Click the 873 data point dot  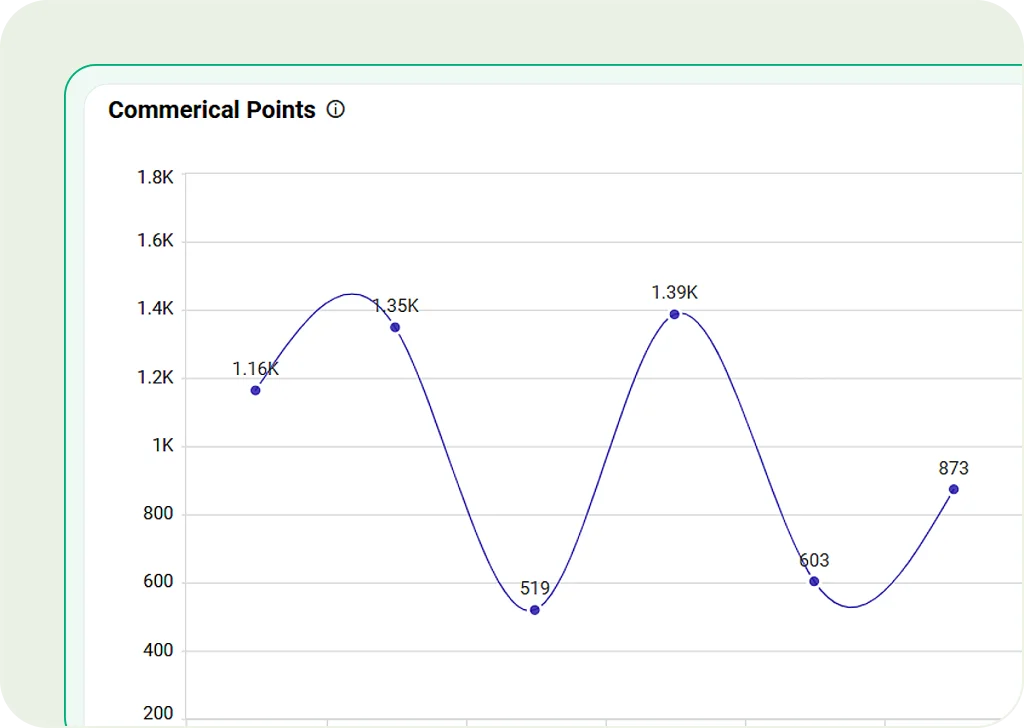pyautogui.click(x=954, y=489)
